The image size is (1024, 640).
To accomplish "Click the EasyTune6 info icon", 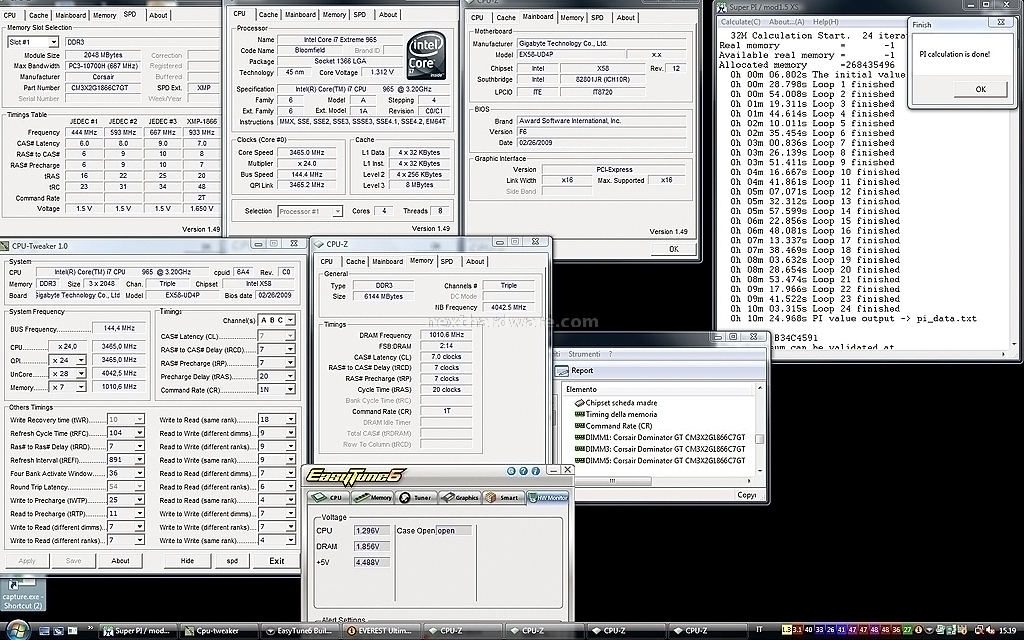I will tap(536, 471).
